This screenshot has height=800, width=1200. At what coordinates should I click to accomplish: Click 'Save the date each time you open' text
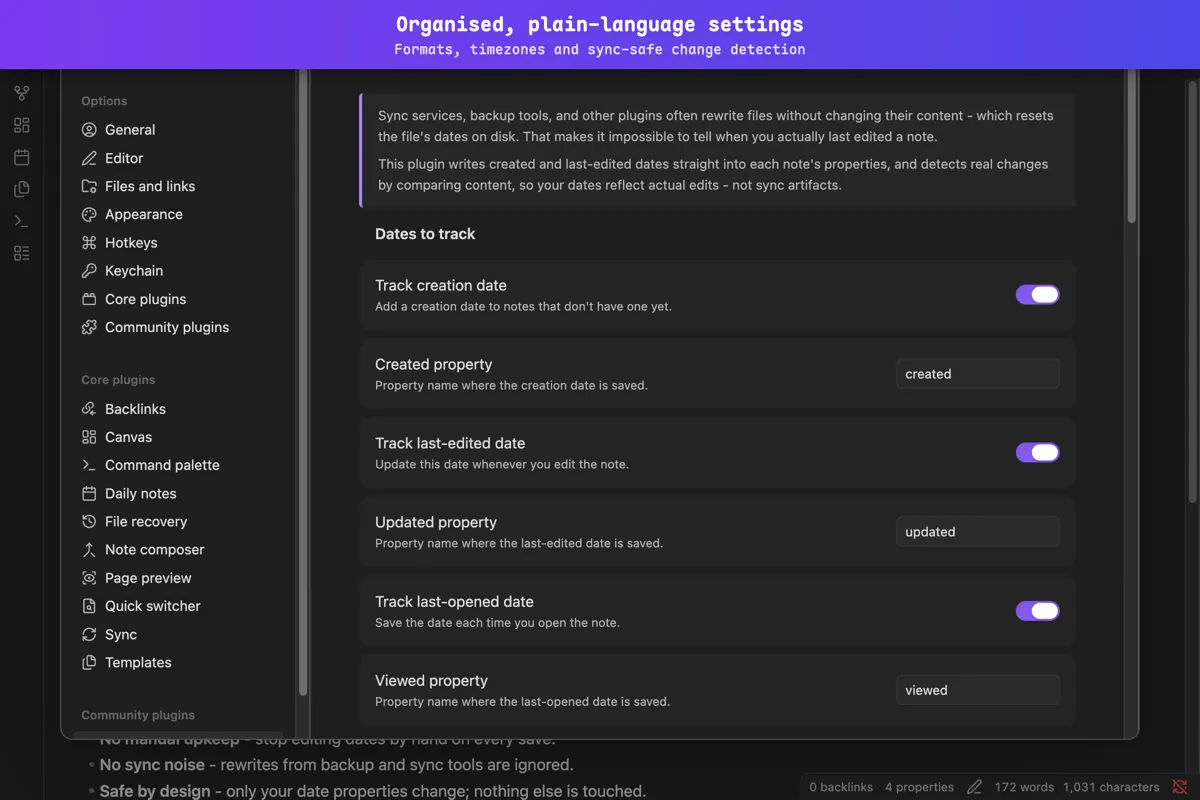pos(497,622)
